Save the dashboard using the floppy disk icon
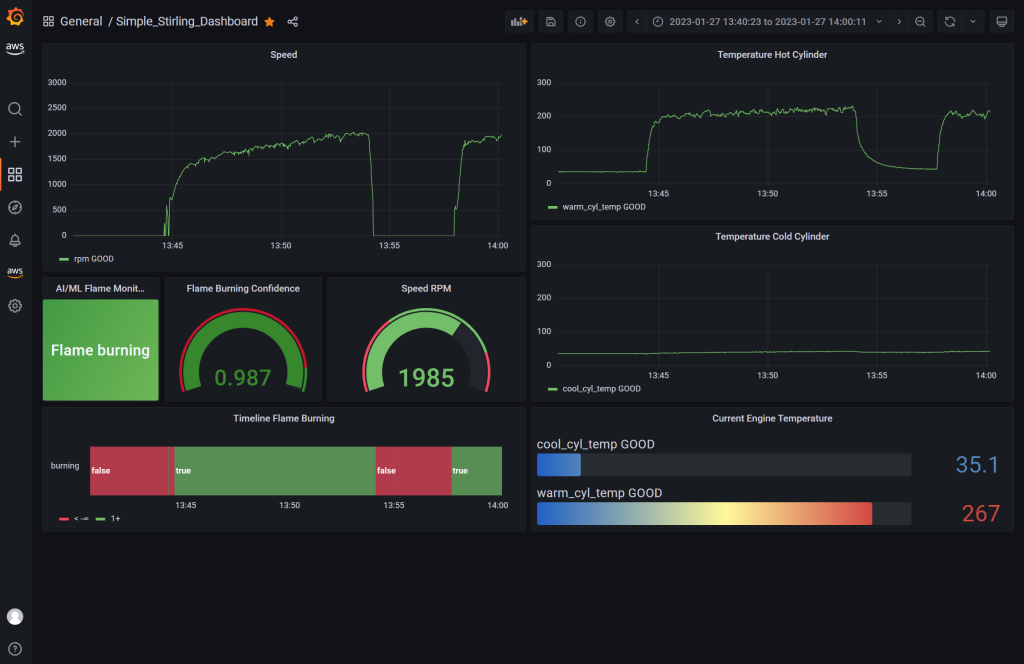This screenshot has height=664, width=1024. 550,21
